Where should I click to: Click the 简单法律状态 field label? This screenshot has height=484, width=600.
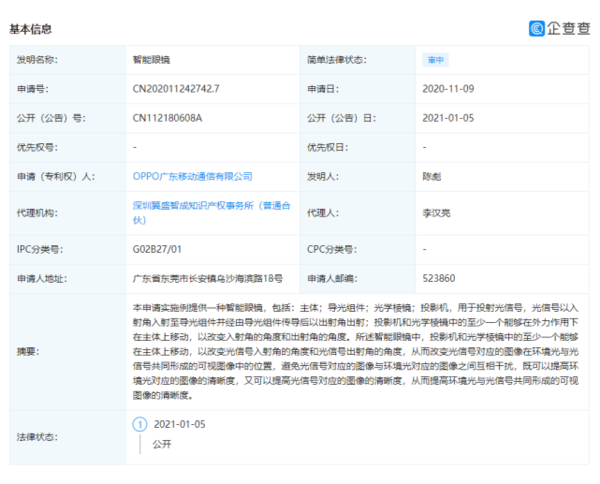pos(337,60)
